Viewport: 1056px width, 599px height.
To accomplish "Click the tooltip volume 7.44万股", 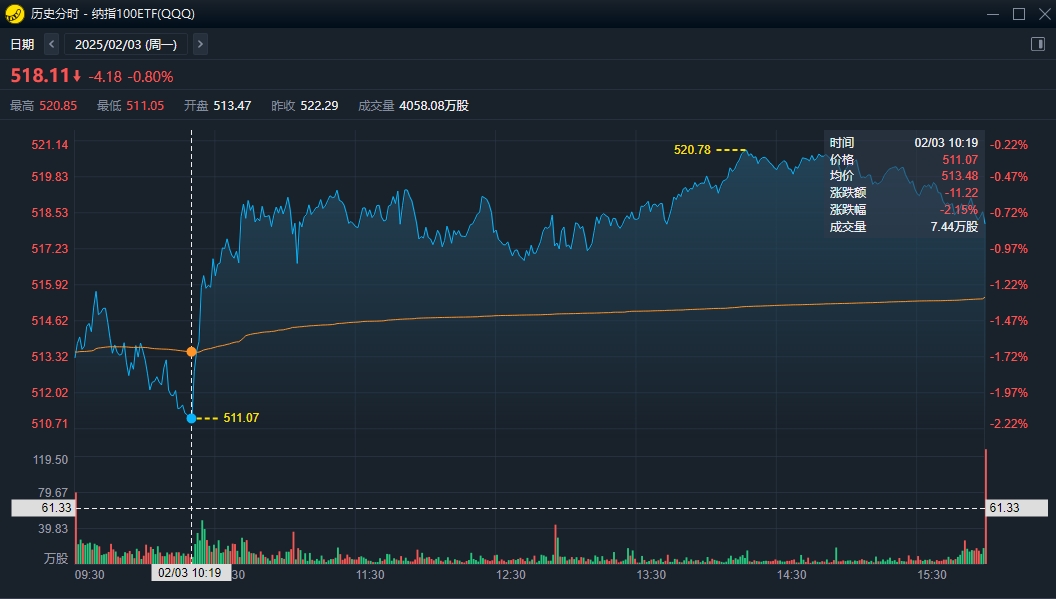I will [954, 226].
